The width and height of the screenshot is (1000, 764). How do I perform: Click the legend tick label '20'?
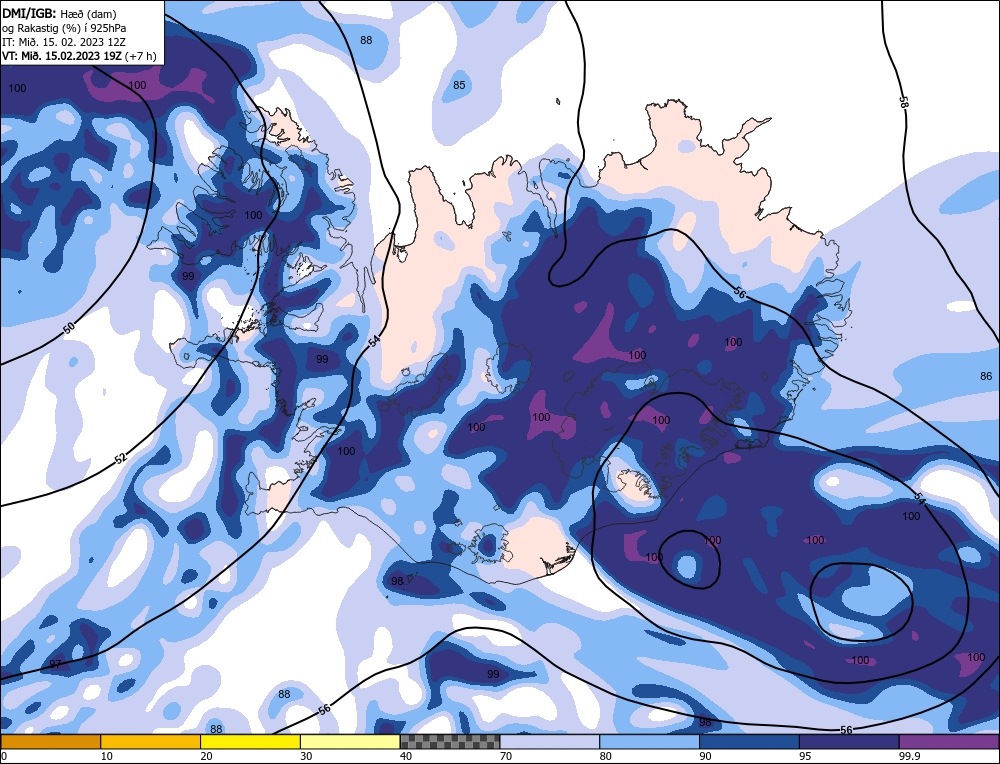(x=206, y=756)
